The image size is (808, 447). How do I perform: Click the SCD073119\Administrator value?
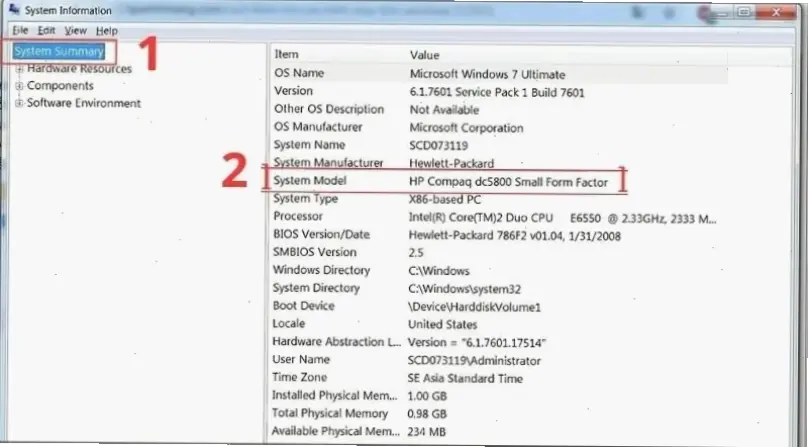click(x=474, y=361)
